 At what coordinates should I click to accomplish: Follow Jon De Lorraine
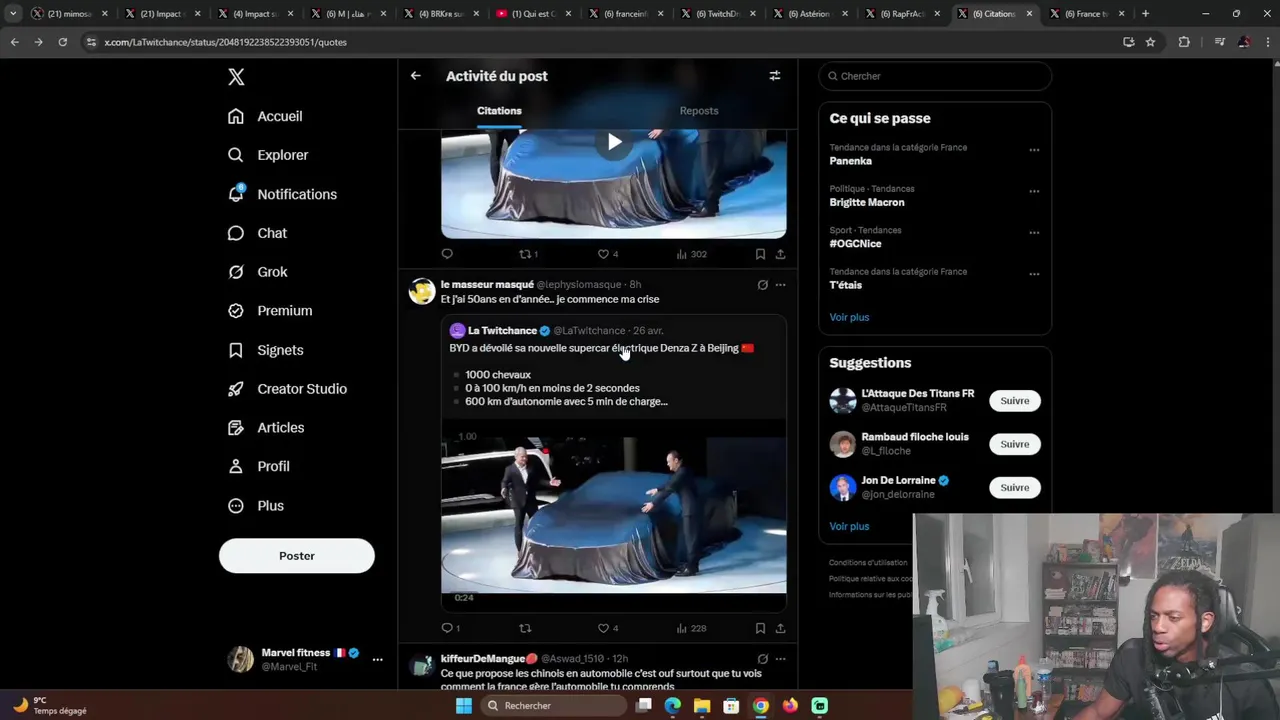(1014, 488)
